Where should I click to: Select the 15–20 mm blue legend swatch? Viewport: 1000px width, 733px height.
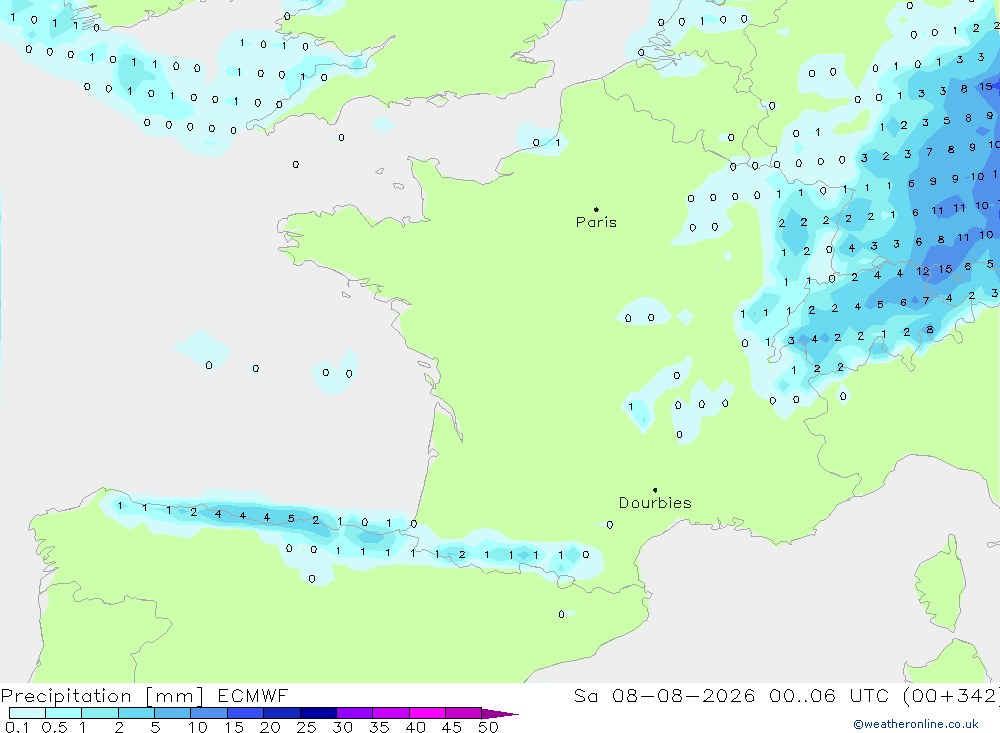click(246, 713)
